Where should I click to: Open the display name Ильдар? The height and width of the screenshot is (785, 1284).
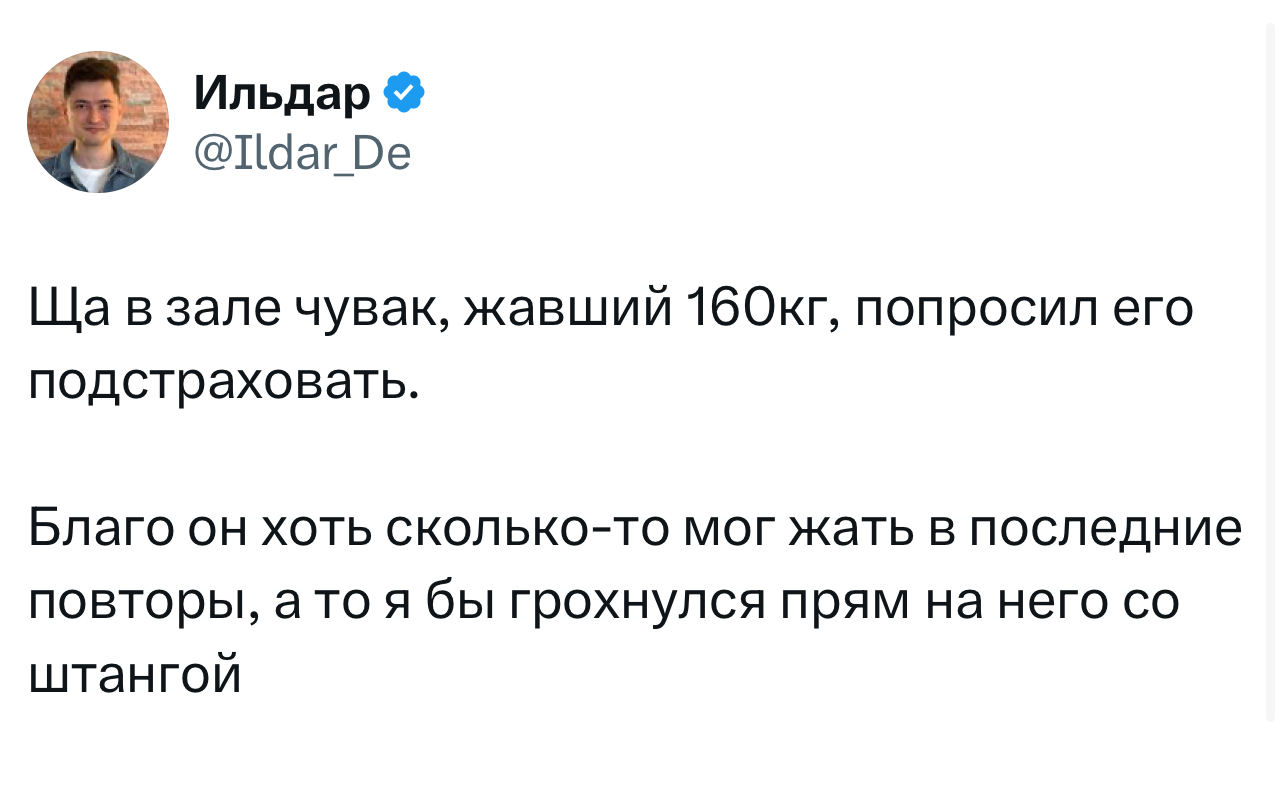pos(282,94)
